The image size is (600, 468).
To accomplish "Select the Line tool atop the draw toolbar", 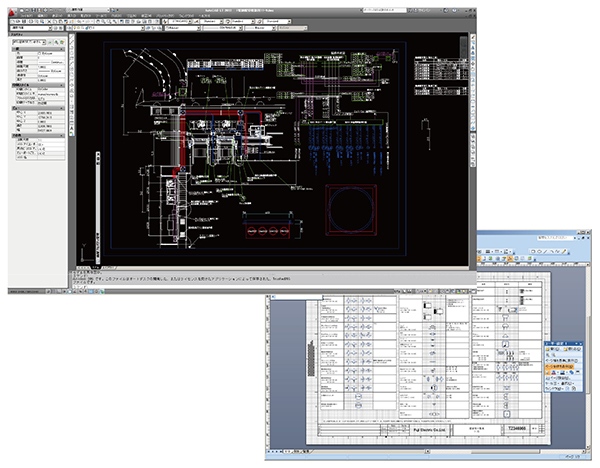I will [72, 38].
